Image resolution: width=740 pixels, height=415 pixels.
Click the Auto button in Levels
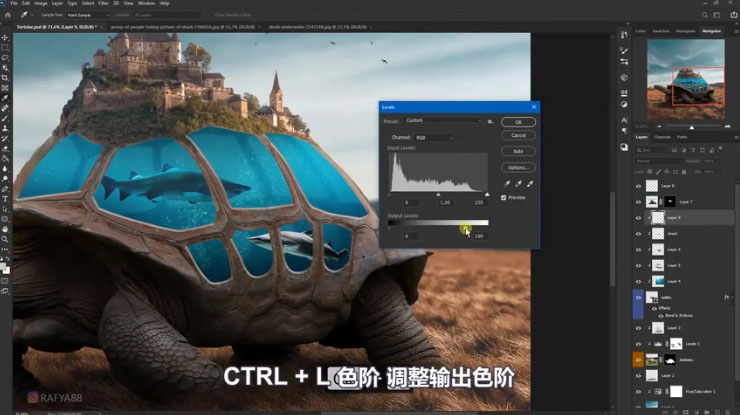click(x=517, y=151)
